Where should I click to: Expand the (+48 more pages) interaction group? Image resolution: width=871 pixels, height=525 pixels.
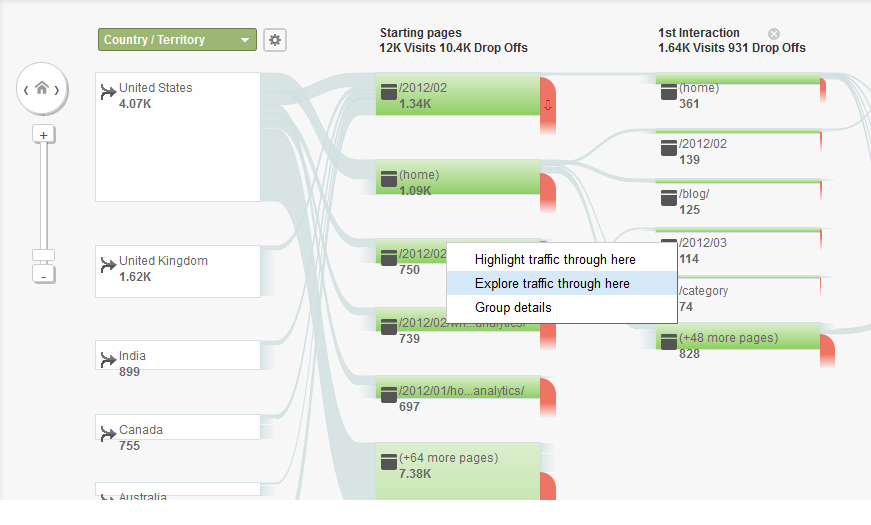coord(737,344)
